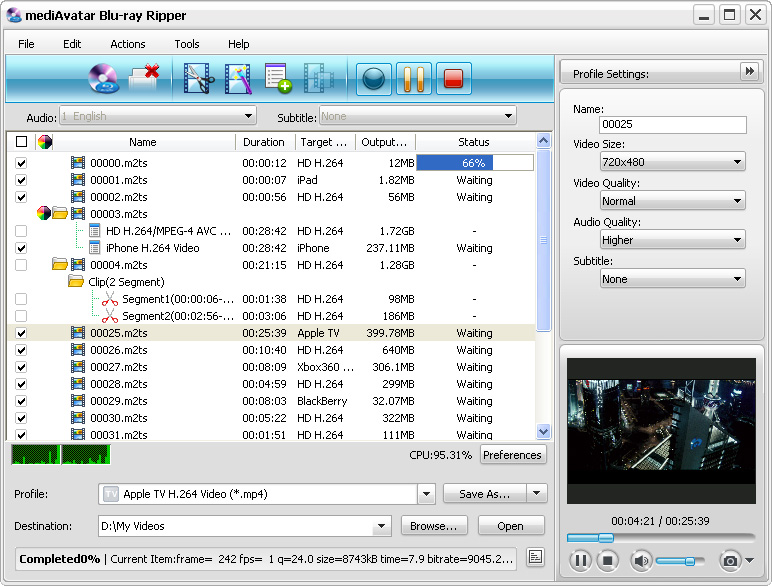Click the film icon of 00000.m2ts

[x=78, y=163]
